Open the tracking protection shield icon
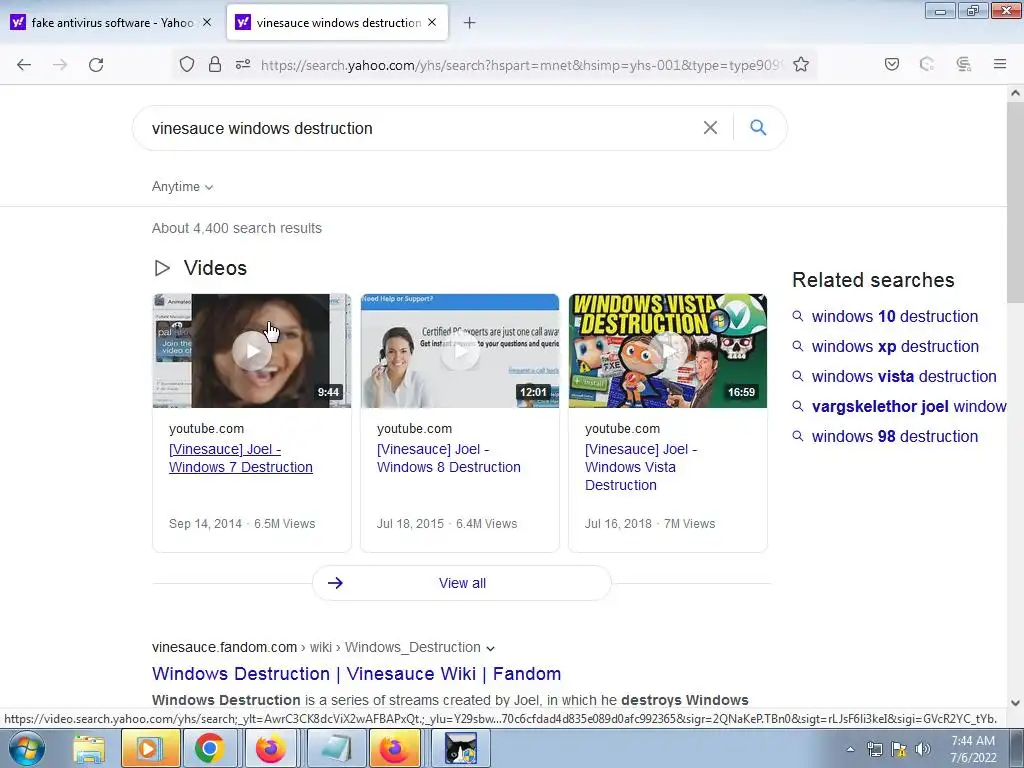 pyautogui.click(x=187, y=64)
